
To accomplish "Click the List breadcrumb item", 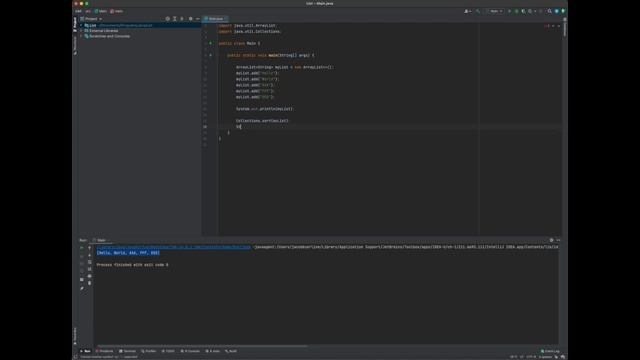I will coord(78,11).
